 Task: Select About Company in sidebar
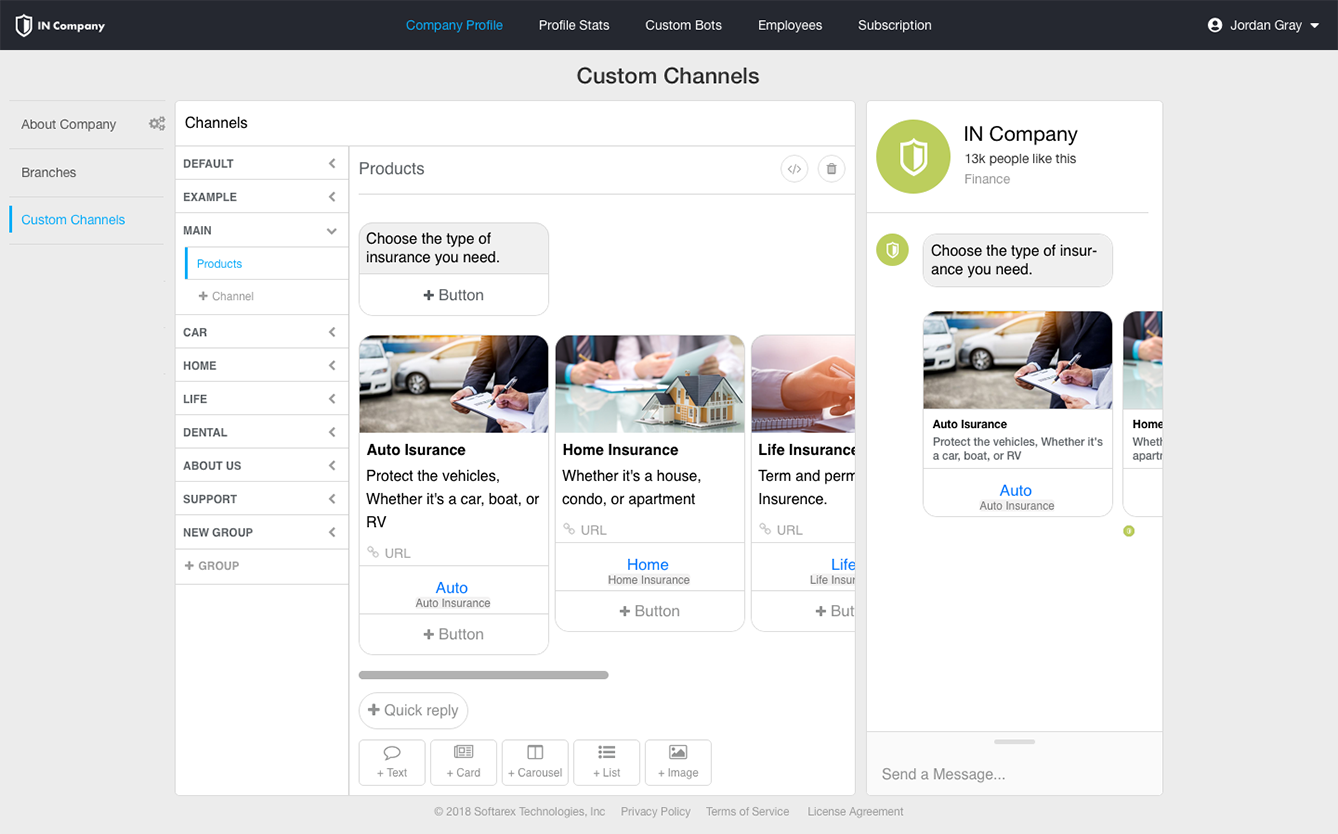69,124
